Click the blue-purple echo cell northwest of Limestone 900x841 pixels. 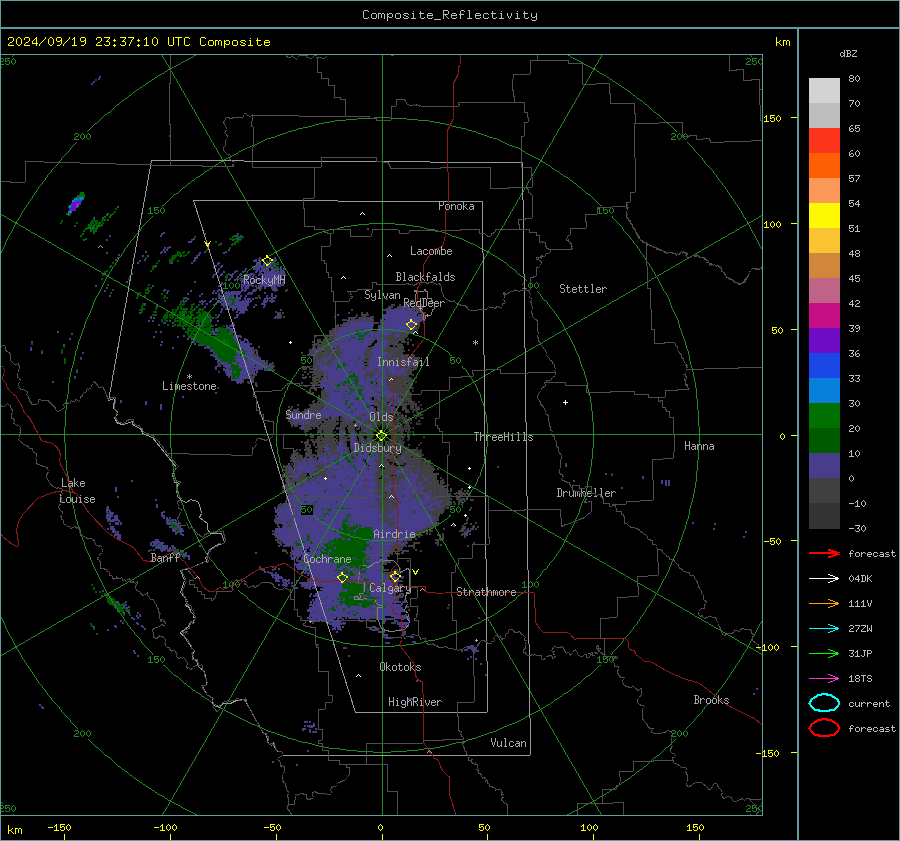tap(76, 204)
